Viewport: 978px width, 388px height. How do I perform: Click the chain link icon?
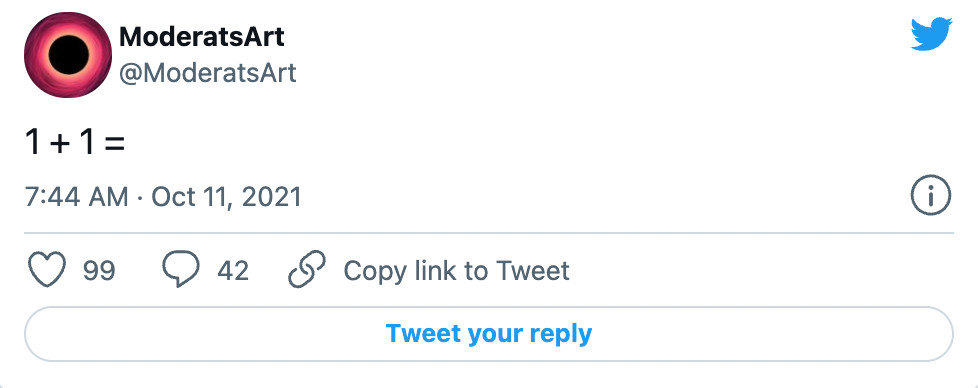click(x=307, y=269)
